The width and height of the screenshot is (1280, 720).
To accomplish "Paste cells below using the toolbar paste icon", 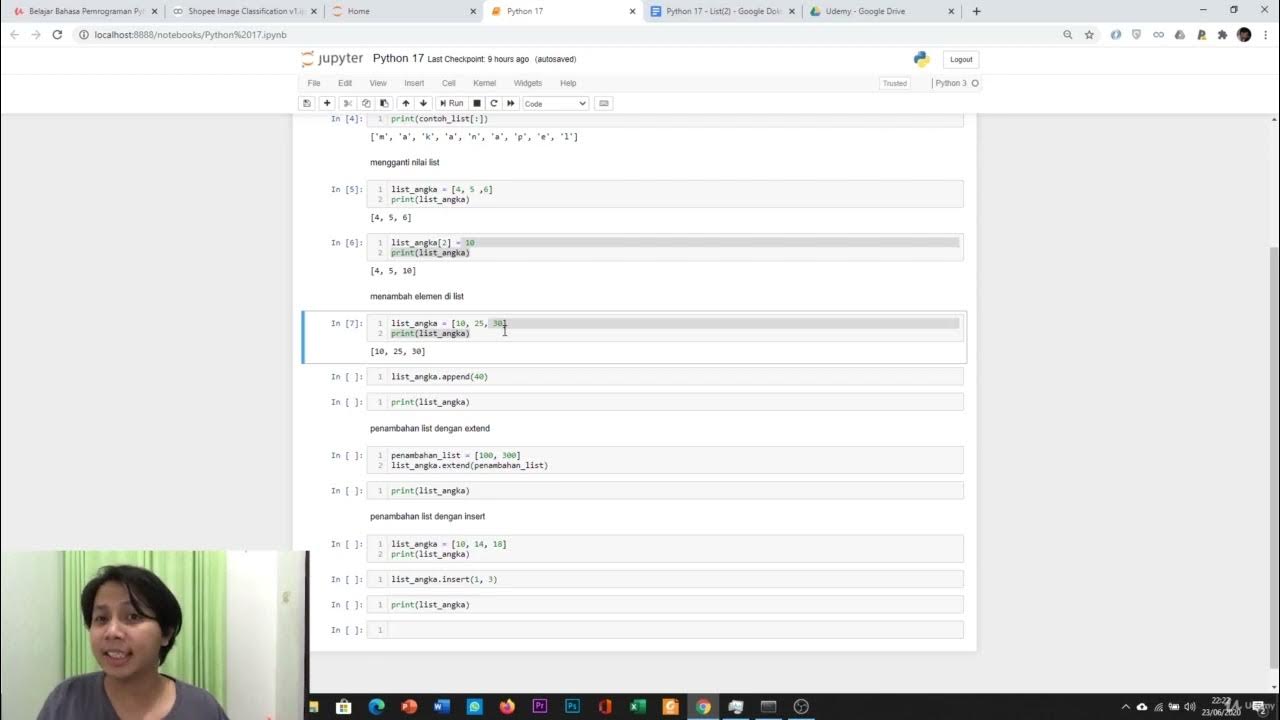I will pyautogui.click(x=384, y=103).
